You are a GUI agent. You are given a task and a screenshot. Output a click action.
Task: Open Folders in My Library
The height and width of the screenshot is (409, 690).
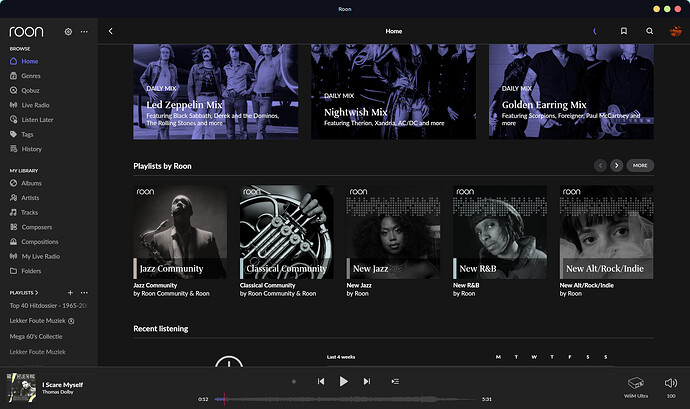(x=31, y=271)
